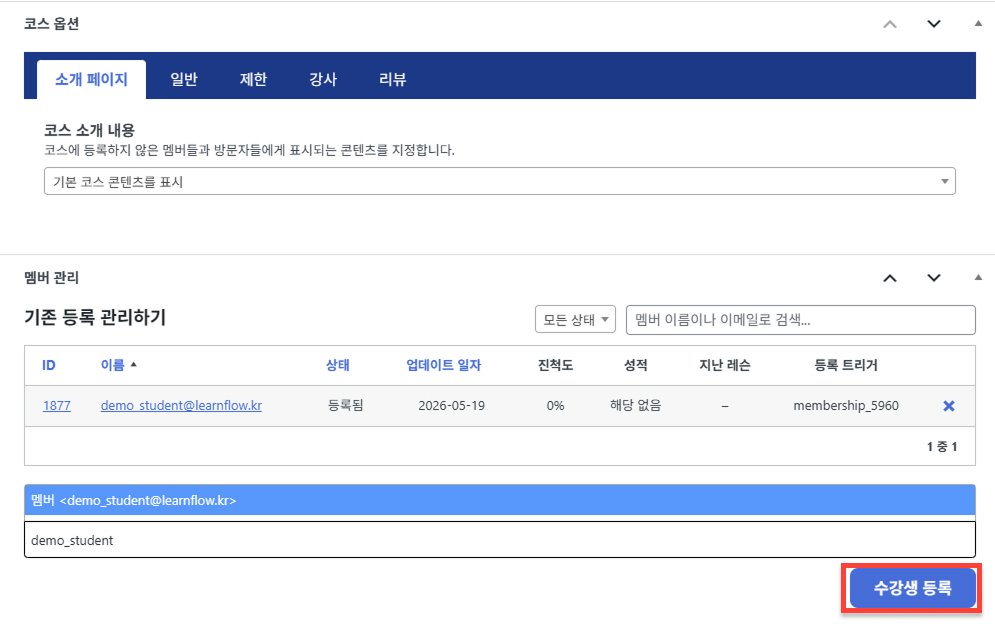
Task: Click the 0% progress cell
Action: (555, 405)
